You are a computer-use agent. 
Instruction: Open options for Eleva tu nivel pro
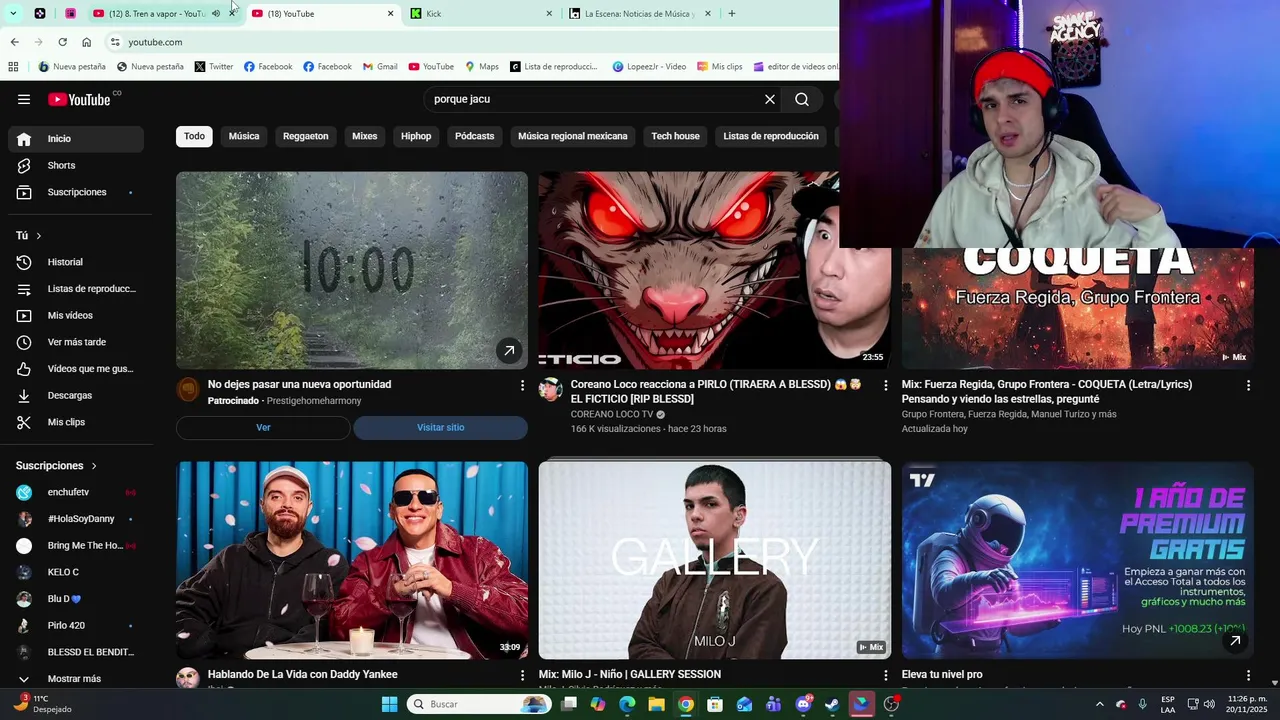(1248, 675)
